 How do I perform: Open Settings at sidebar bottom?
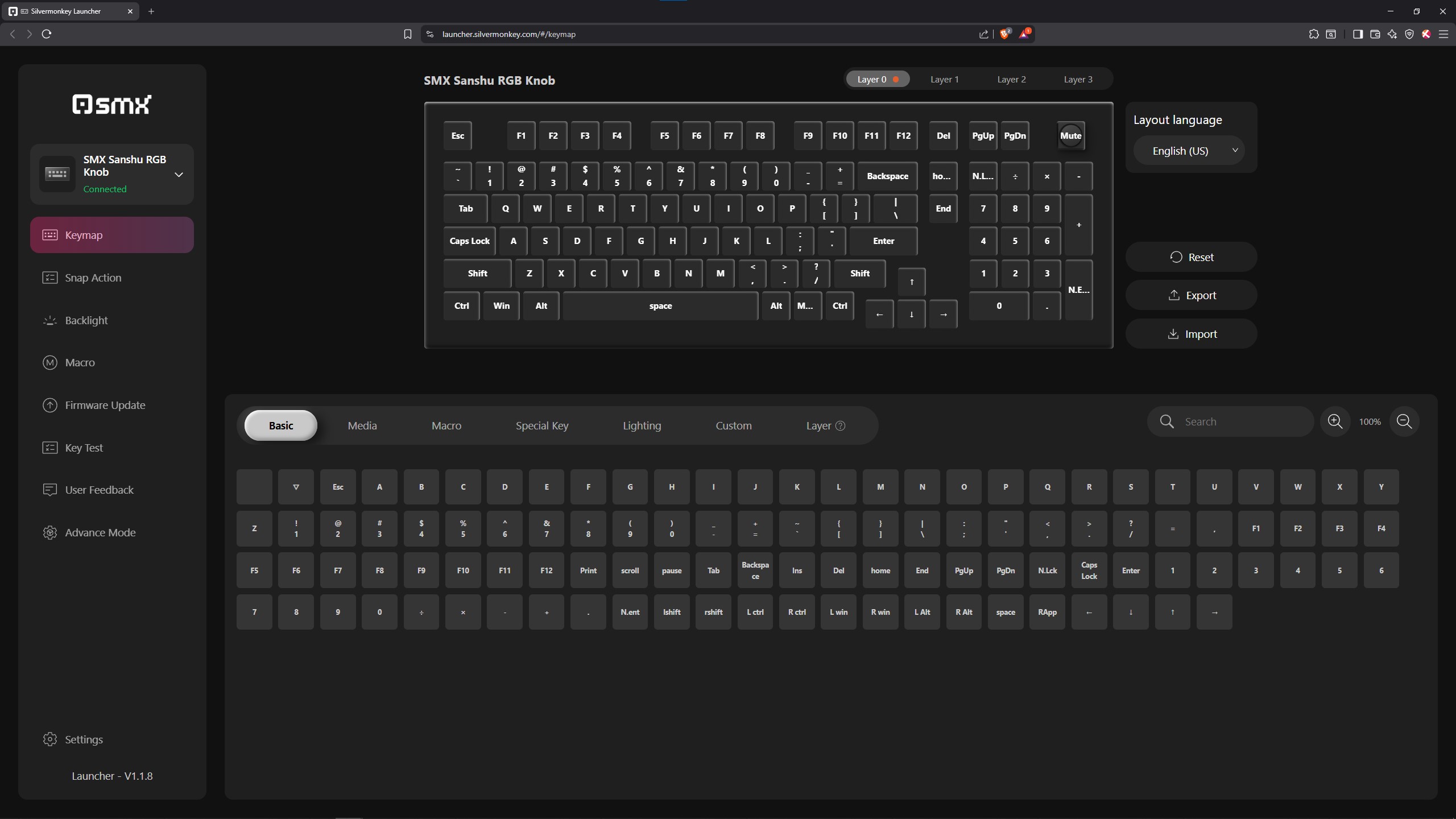pyautogui.click(x=84, y=739)
